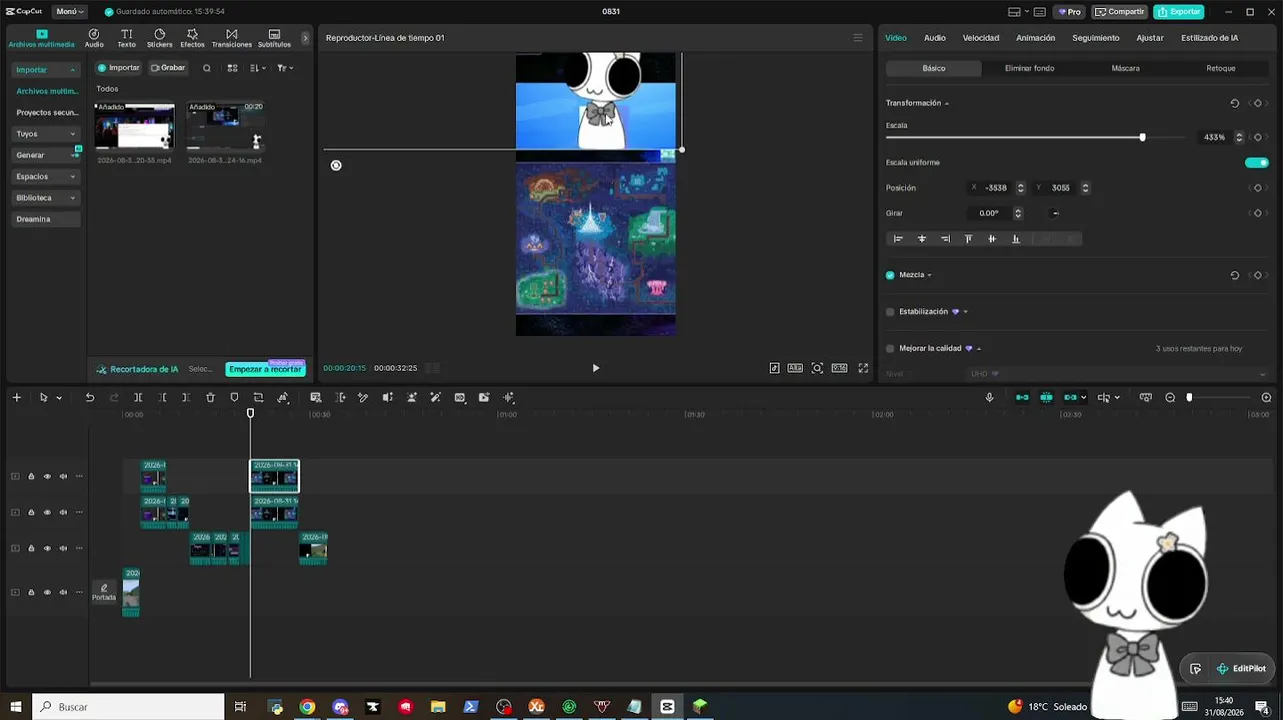Expand the Tuyos section
Screen dimensions: 1283x720
click(x=46, y=134)
